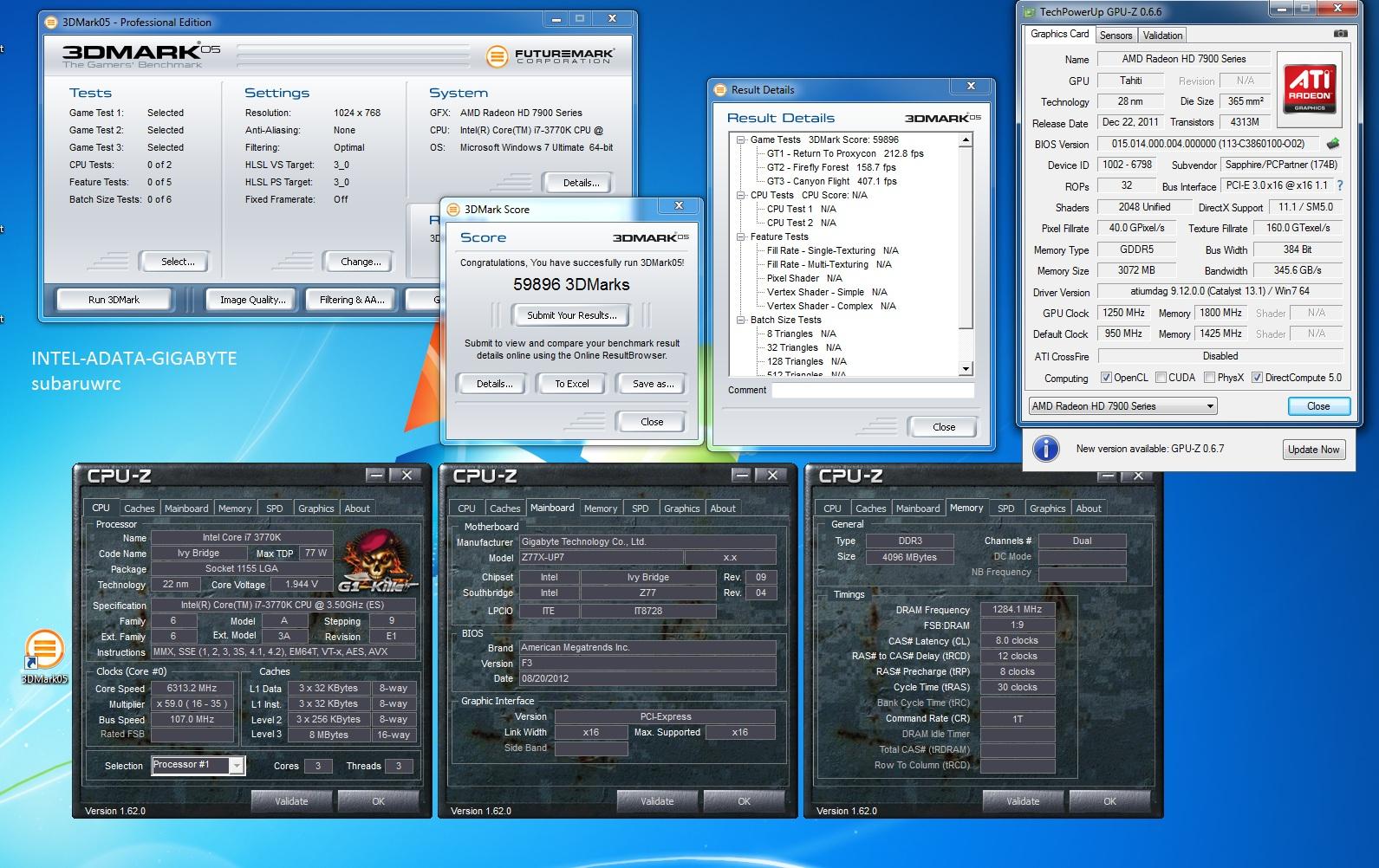
Task: Click the Z77X-UP7 motherboard model value
Action: [600, 557]
